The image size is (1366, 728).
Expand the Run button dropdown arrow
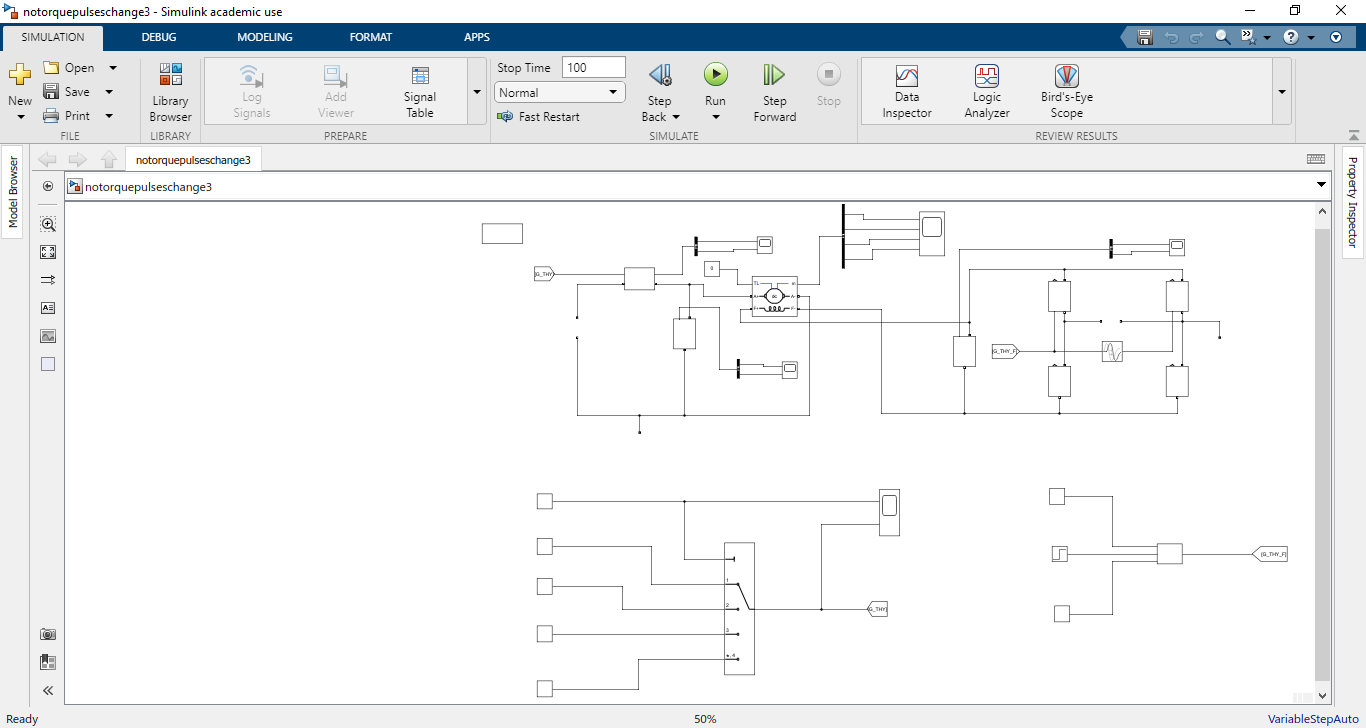(715, 117)
